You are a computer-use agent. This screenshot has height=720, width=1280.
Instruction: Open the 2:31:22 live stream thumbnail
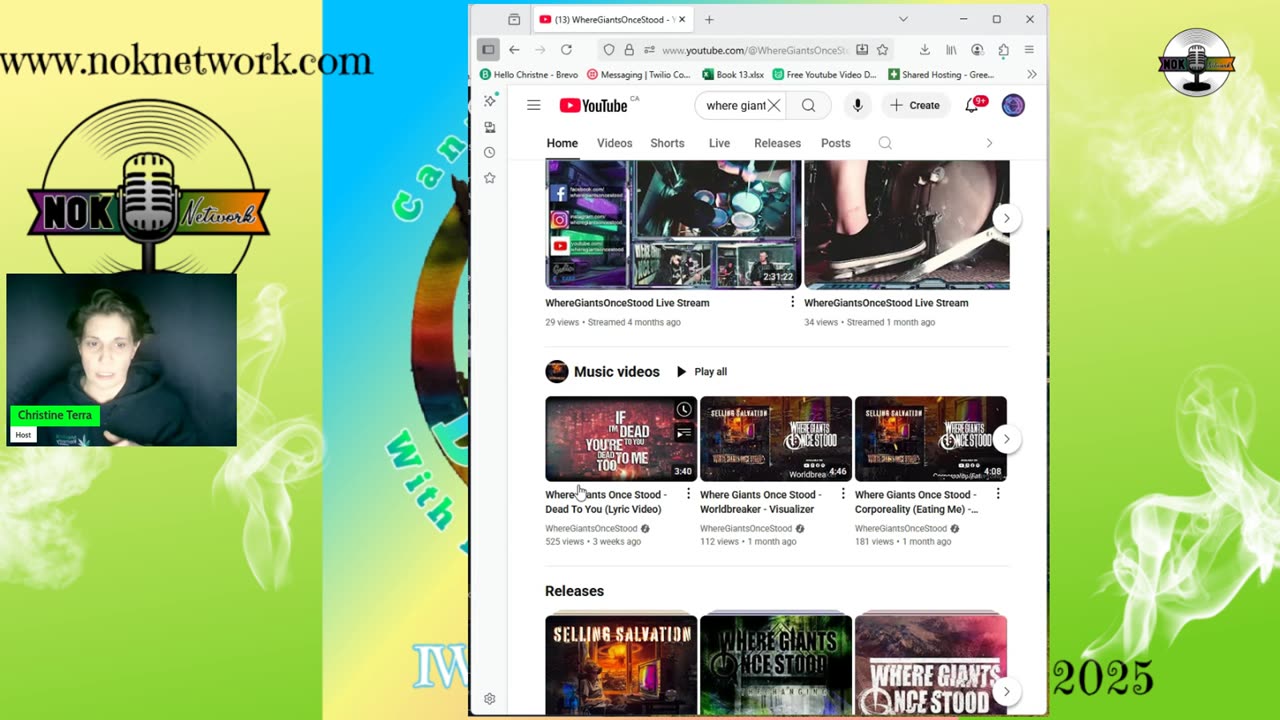click(x=673, y=224)
